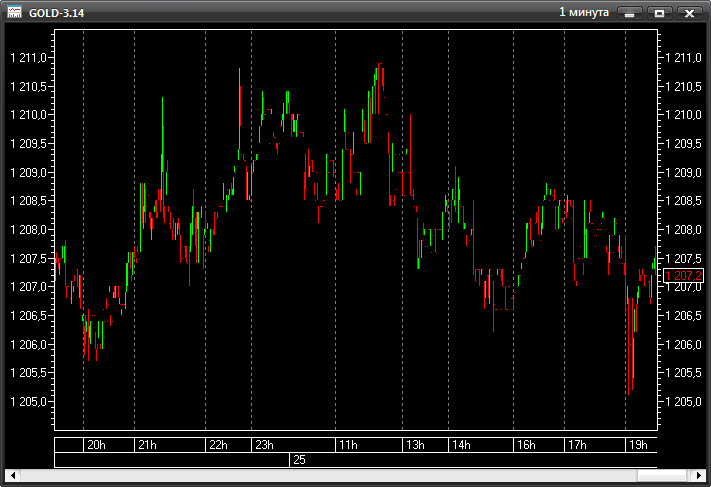Click the left axis price 1 208,0
Screen dimensions: 711x487
click(x=29, y=229)
